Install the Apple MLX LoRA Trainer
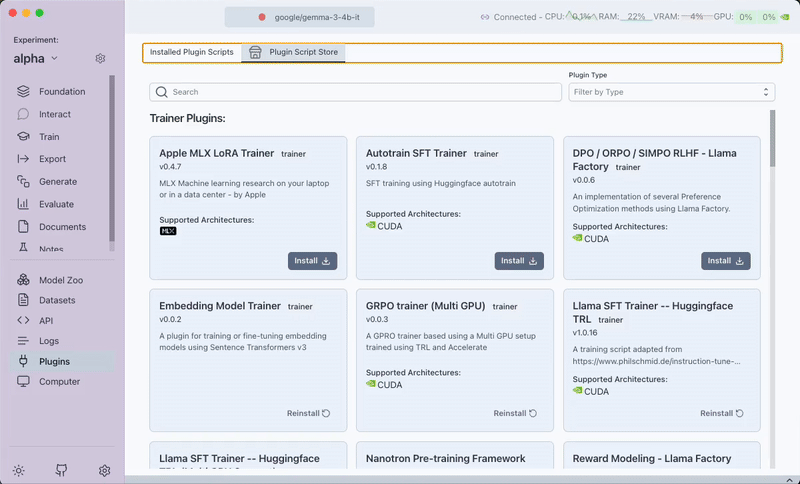This screenshot has width=800, height=484. 312,261
